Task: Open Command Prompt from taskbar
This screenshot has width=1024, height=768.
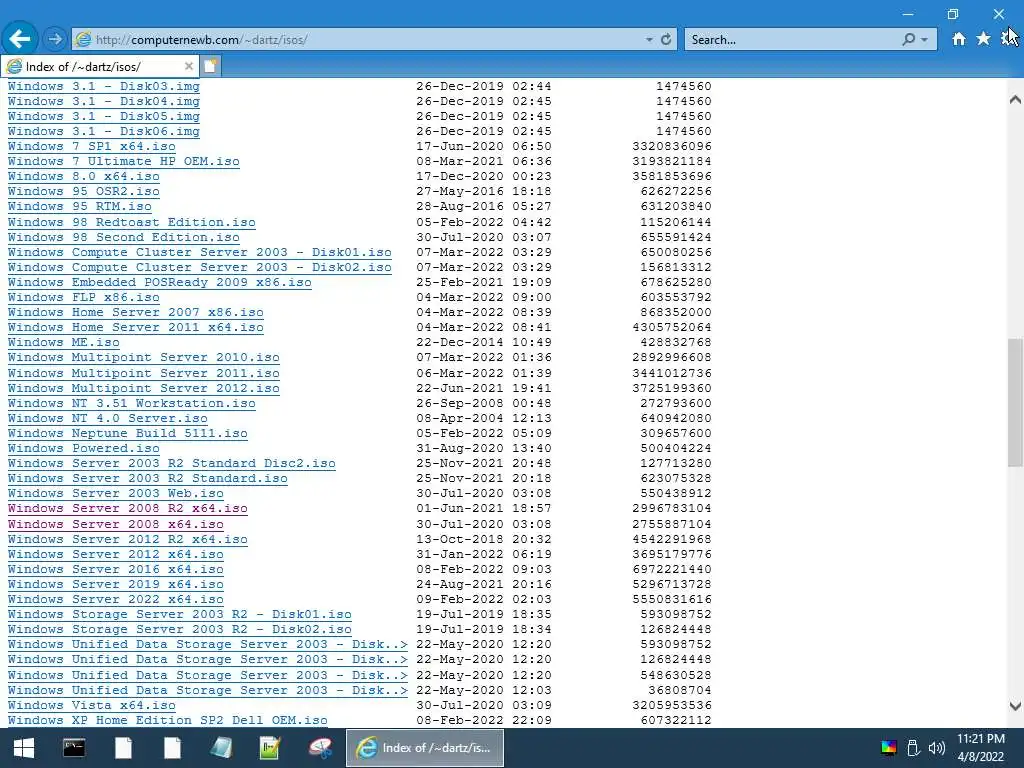Action: coord(74,748)
